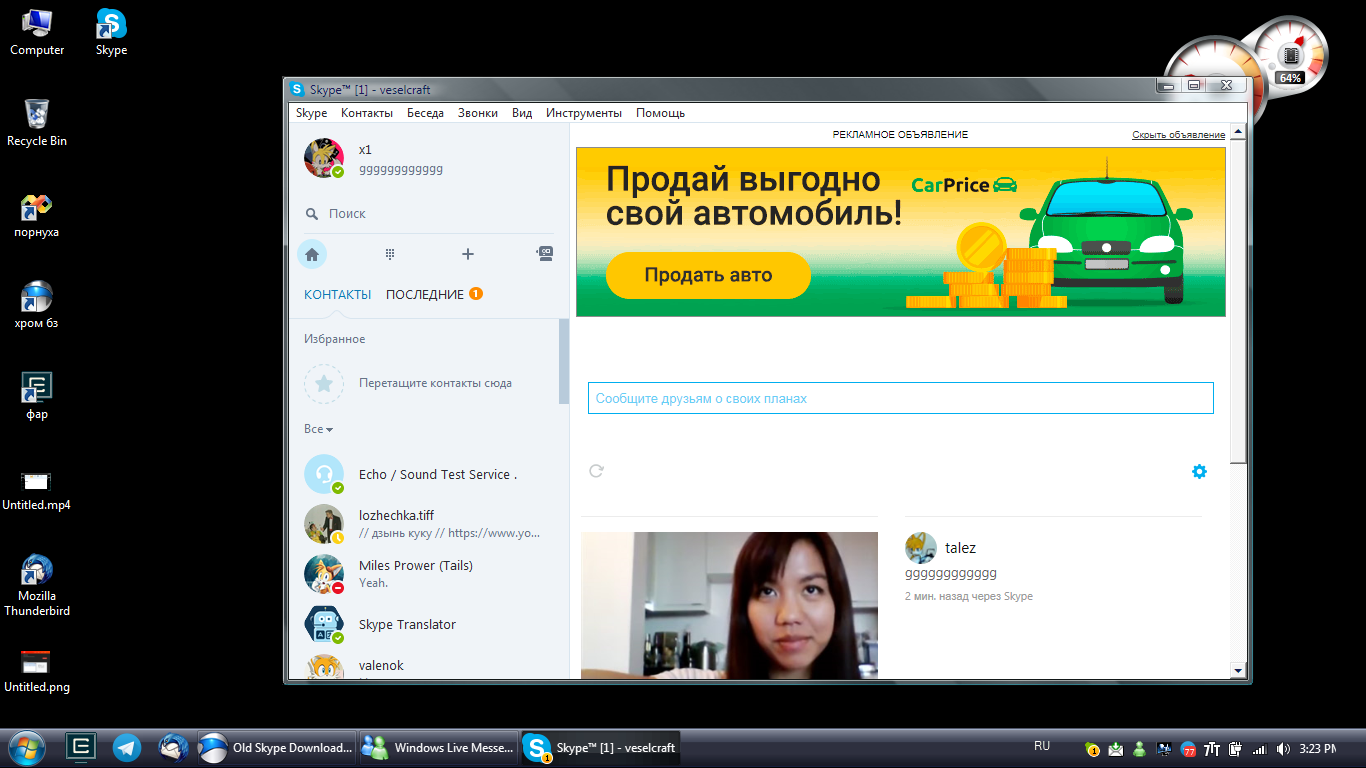Click the x1 mood text gggggggggggg
Image resolution: width=1366 pixels, height=768 pixels.
click(401, 170)
